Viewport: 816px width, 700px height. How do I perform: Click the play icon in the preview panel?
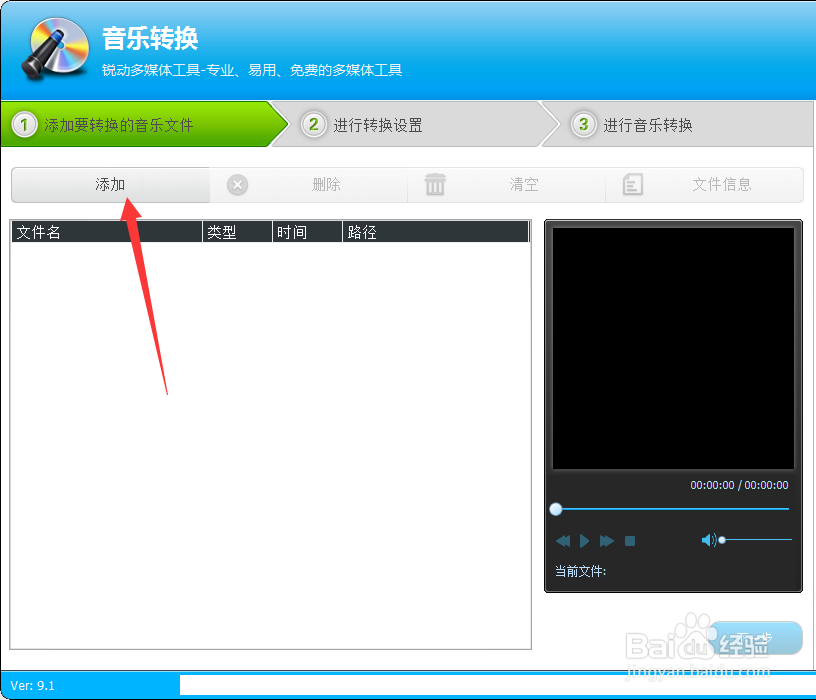pyautogui.click(x=585, y=540)
